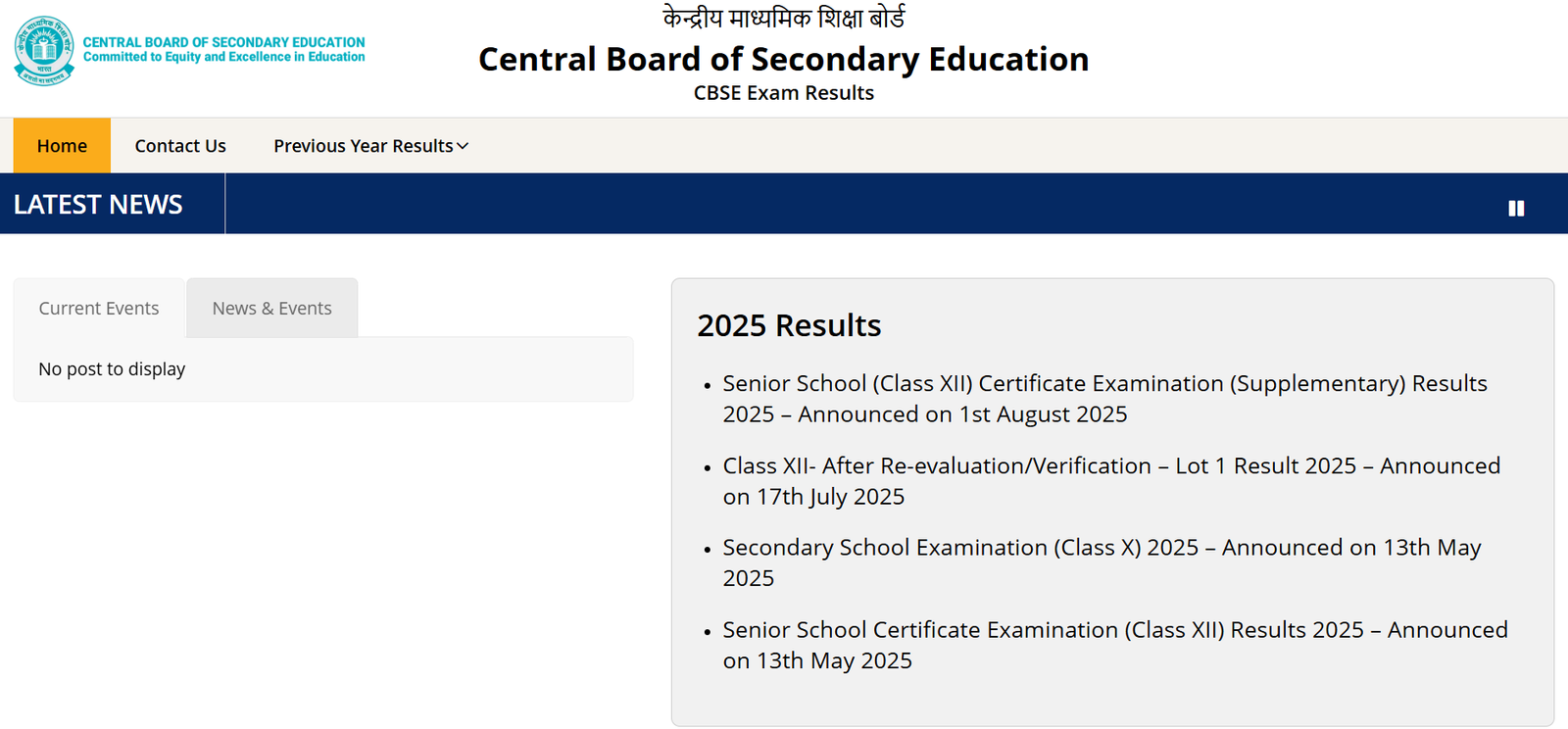The height and width of the screenshot is (729, 1568).
Task: Click the No post to display message
Action: coord(112,369)
